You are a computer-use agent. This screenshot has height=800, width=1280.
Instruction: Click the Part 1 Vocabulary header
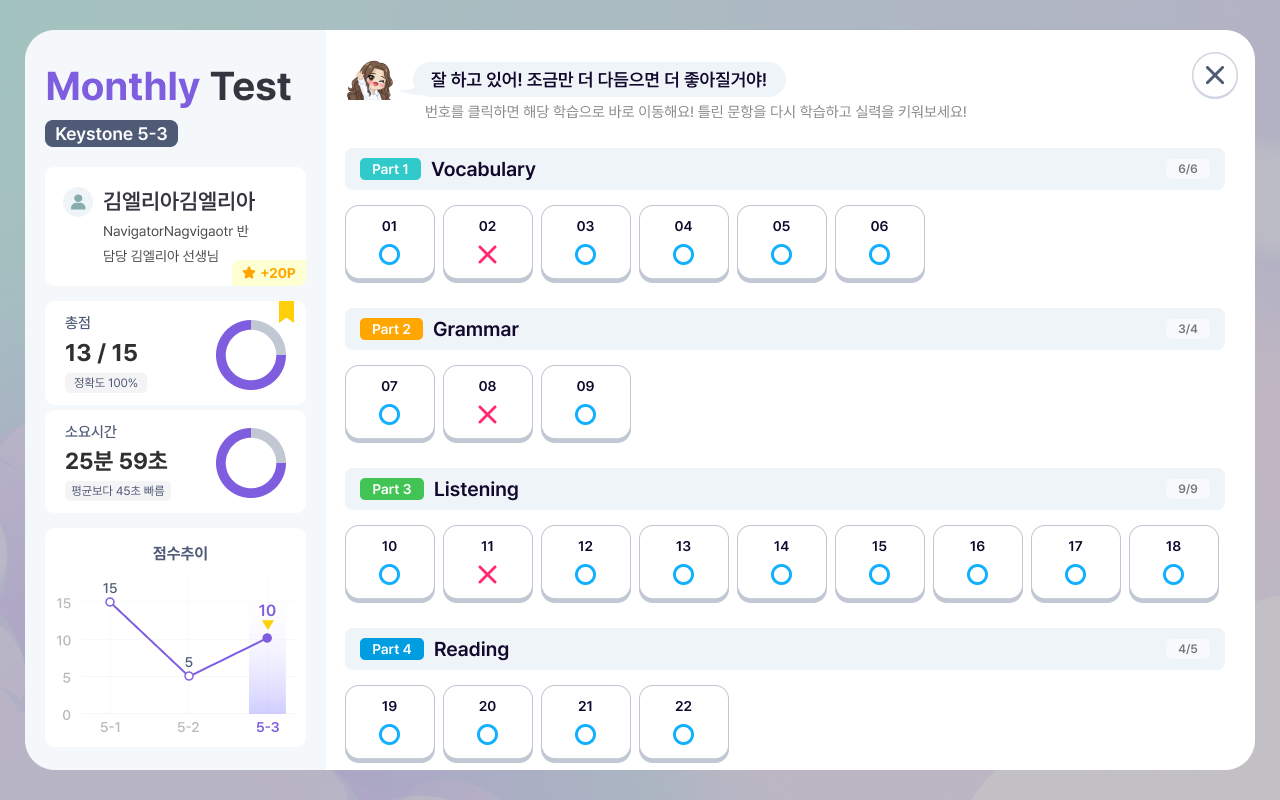[785, 169]
